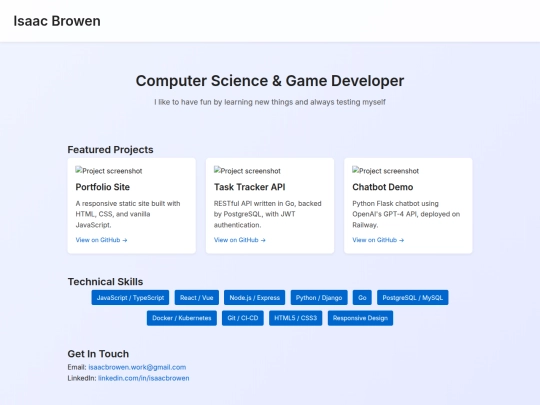540x405 pixels.
Task: Open Task Tracker API View on GitHub link
Action: point(240,240)
